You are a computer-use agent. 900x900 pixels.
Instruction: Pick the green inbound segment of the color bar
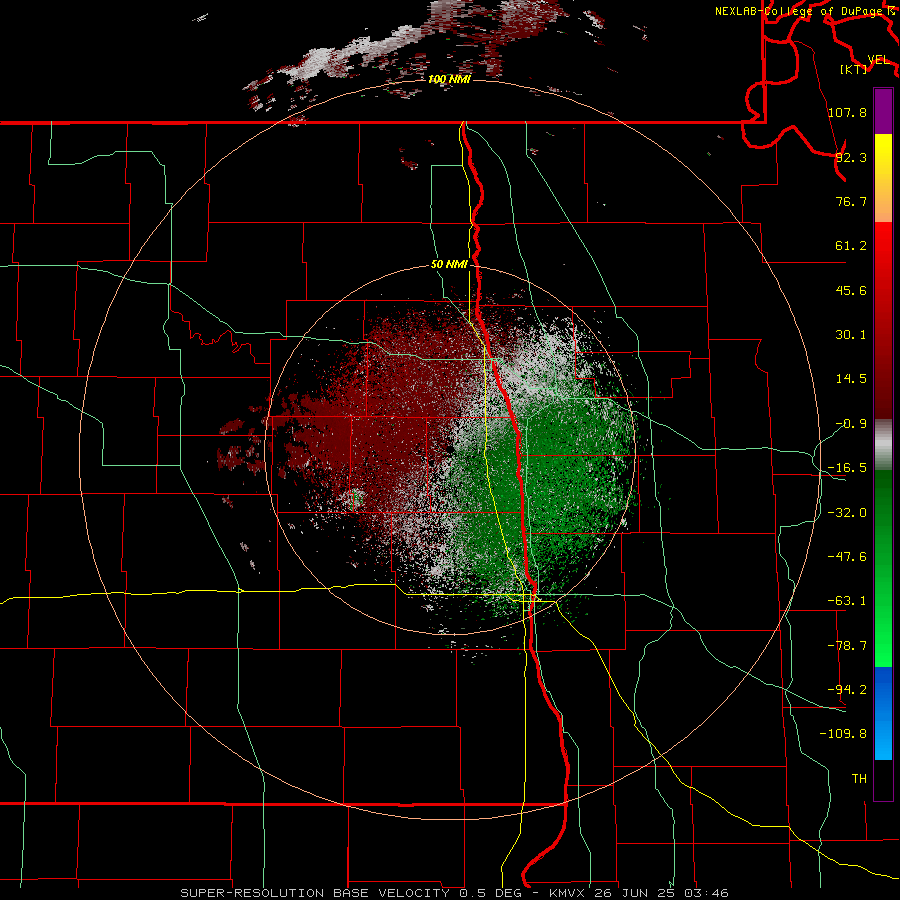coord(883,568)
